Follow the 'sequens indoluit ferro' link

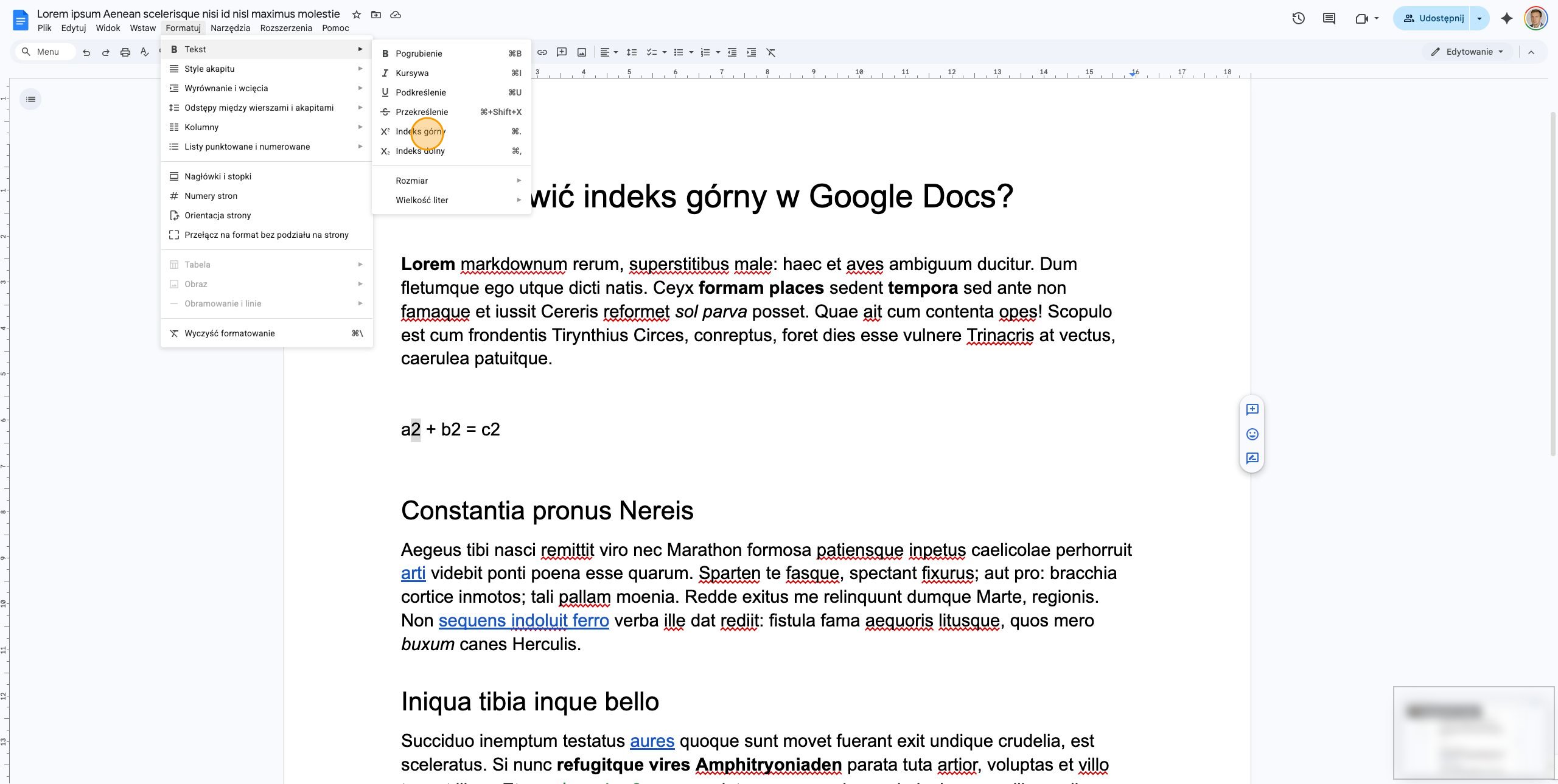click(x=523, y=620)
